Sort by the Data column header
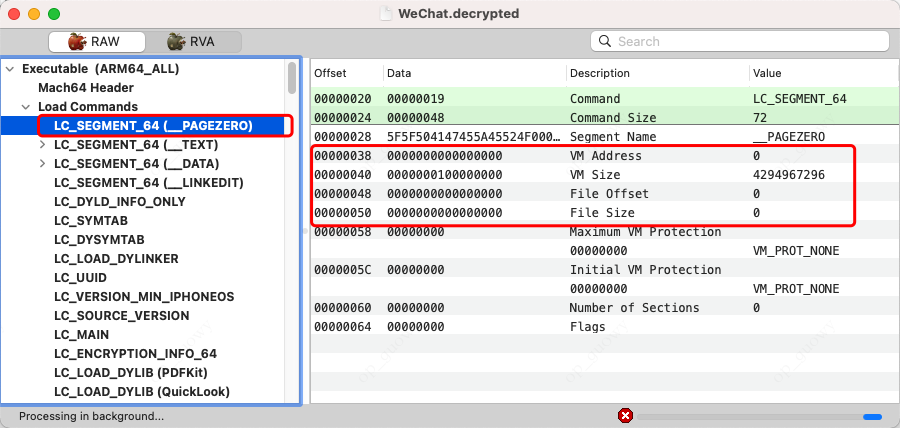Image resolution: width=900 pixels, height=428 pixels. pyautogui.click(x=475, y=73)
